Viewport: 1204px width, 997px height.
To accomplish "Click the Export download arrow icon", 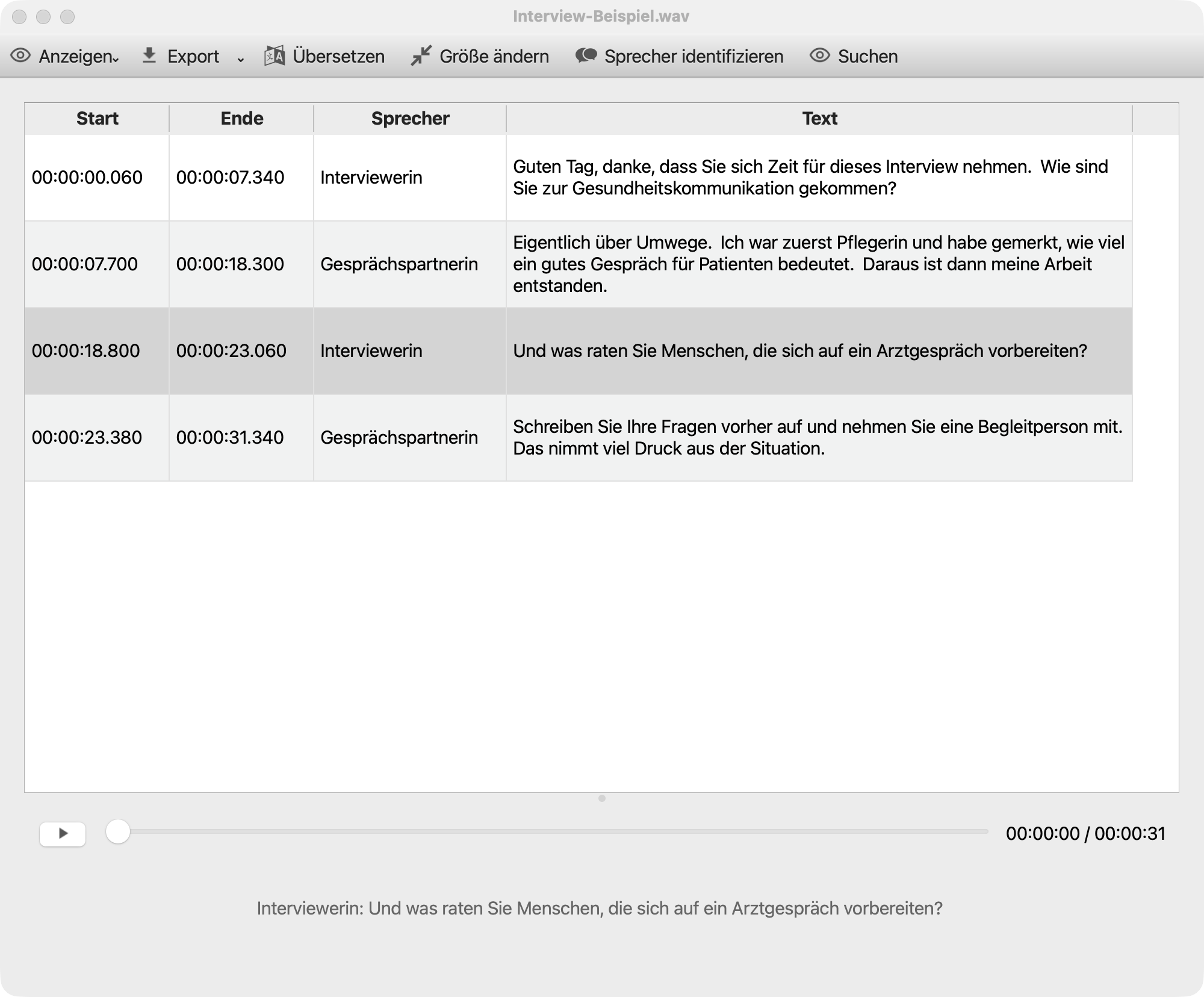I will coord(149,56).
